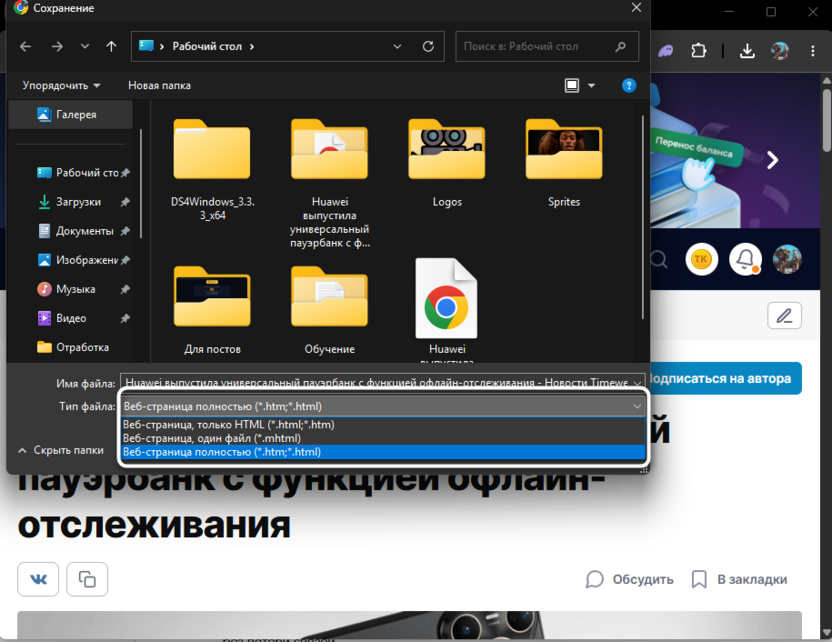This screenshot has width=832, height=642.
Task: Select the Обучение folder
Action: [330, 310]
